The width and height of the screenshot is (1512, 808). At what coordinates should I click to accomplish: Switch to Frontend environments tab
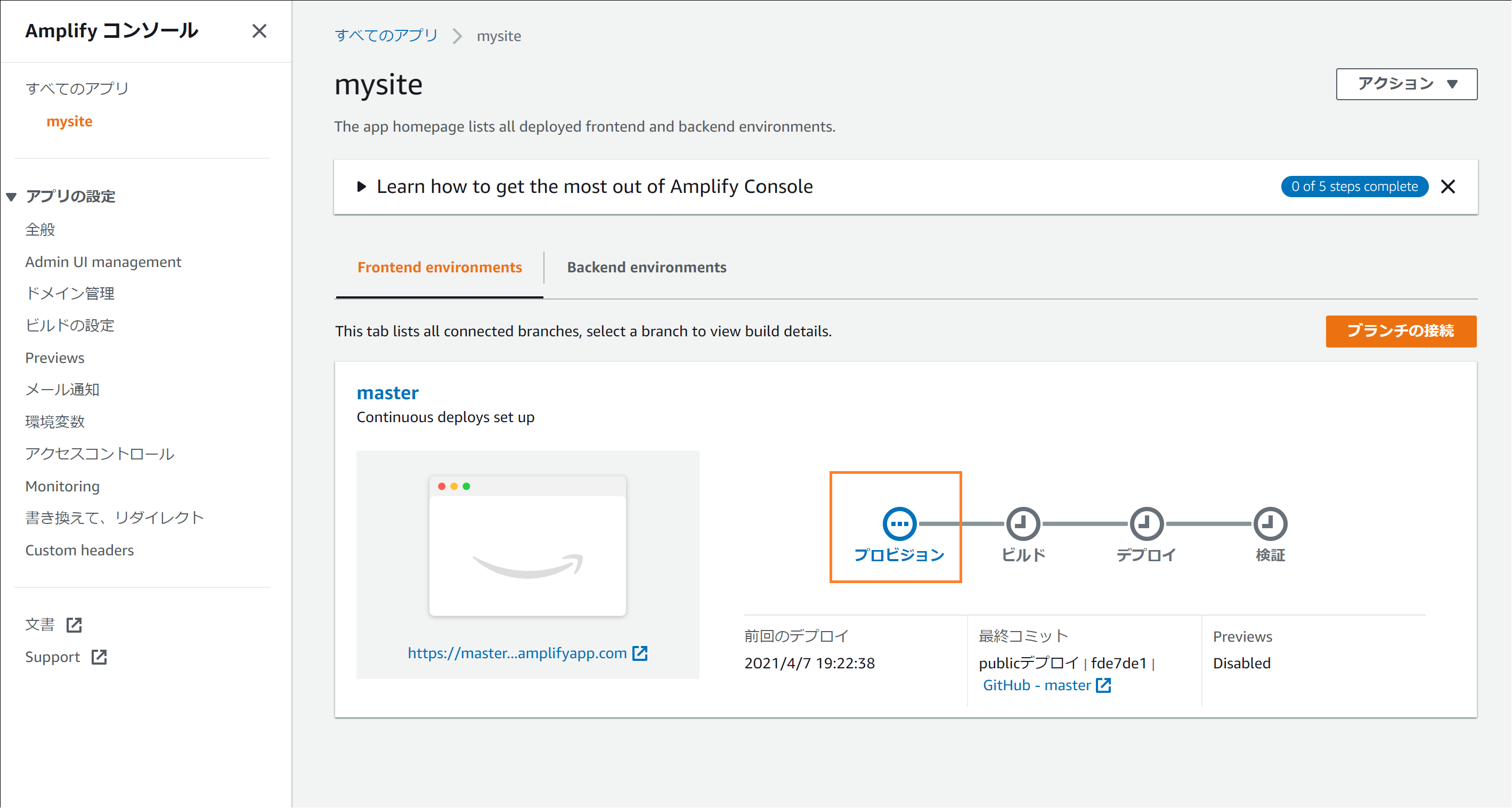point(439,267)
